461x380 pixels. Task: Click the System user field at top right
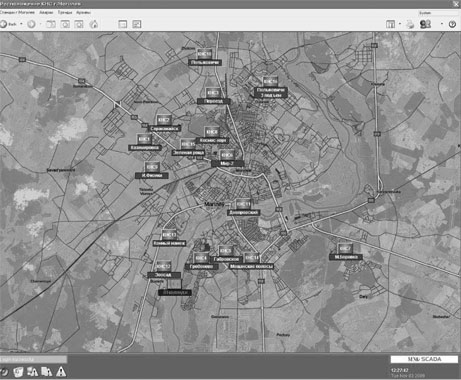(439, 13)
